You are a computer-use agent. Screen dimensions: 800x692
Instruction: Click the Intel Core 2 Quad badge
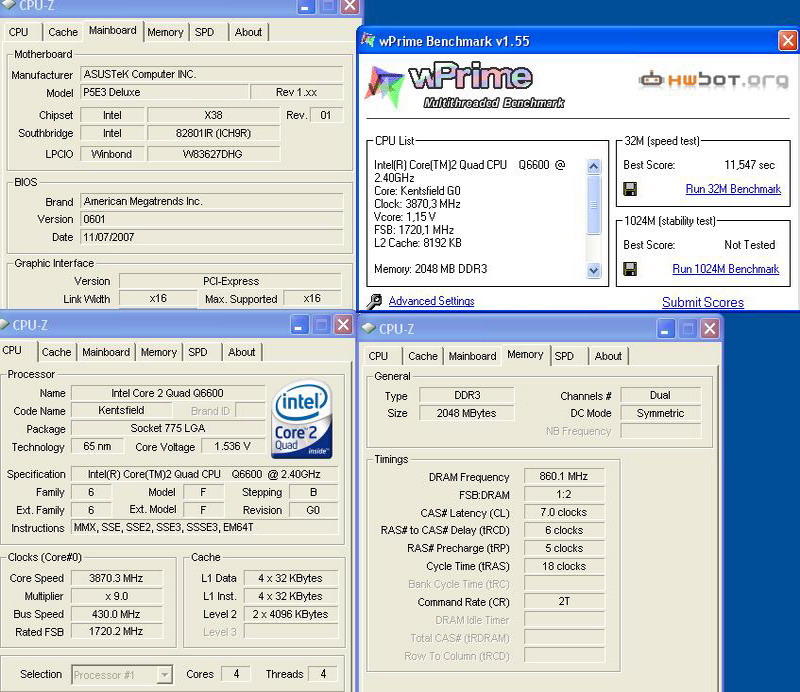[x=302, y=419]
